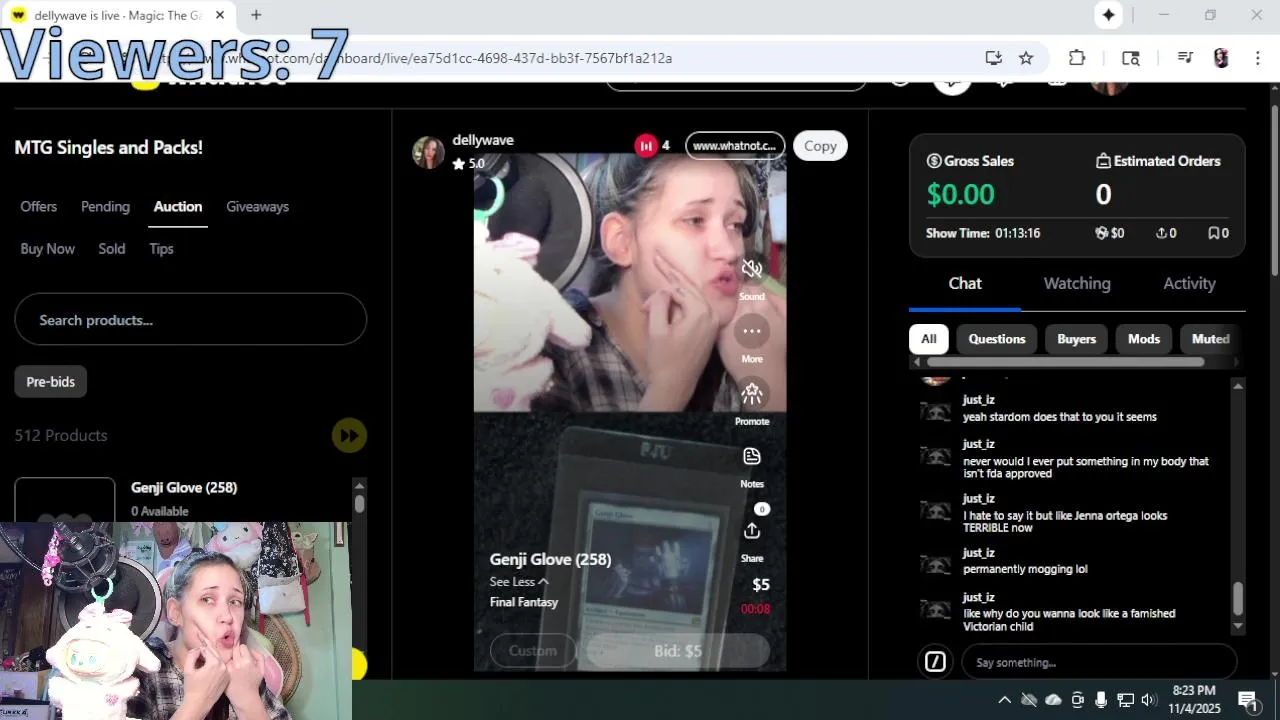Click the page vertical scrollbar
The height and width of the screenshot is (720, 1280).
click(x=1274, y=191)
